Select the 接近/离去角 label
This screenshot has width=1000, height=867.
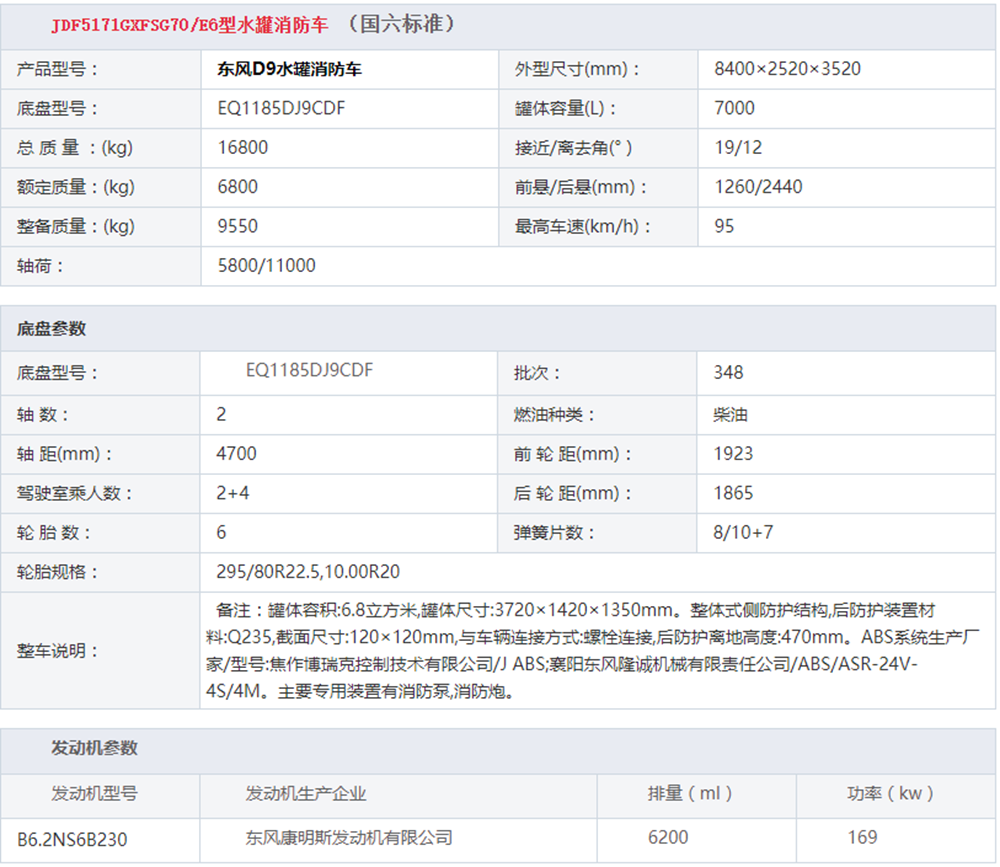coord(573,148)
